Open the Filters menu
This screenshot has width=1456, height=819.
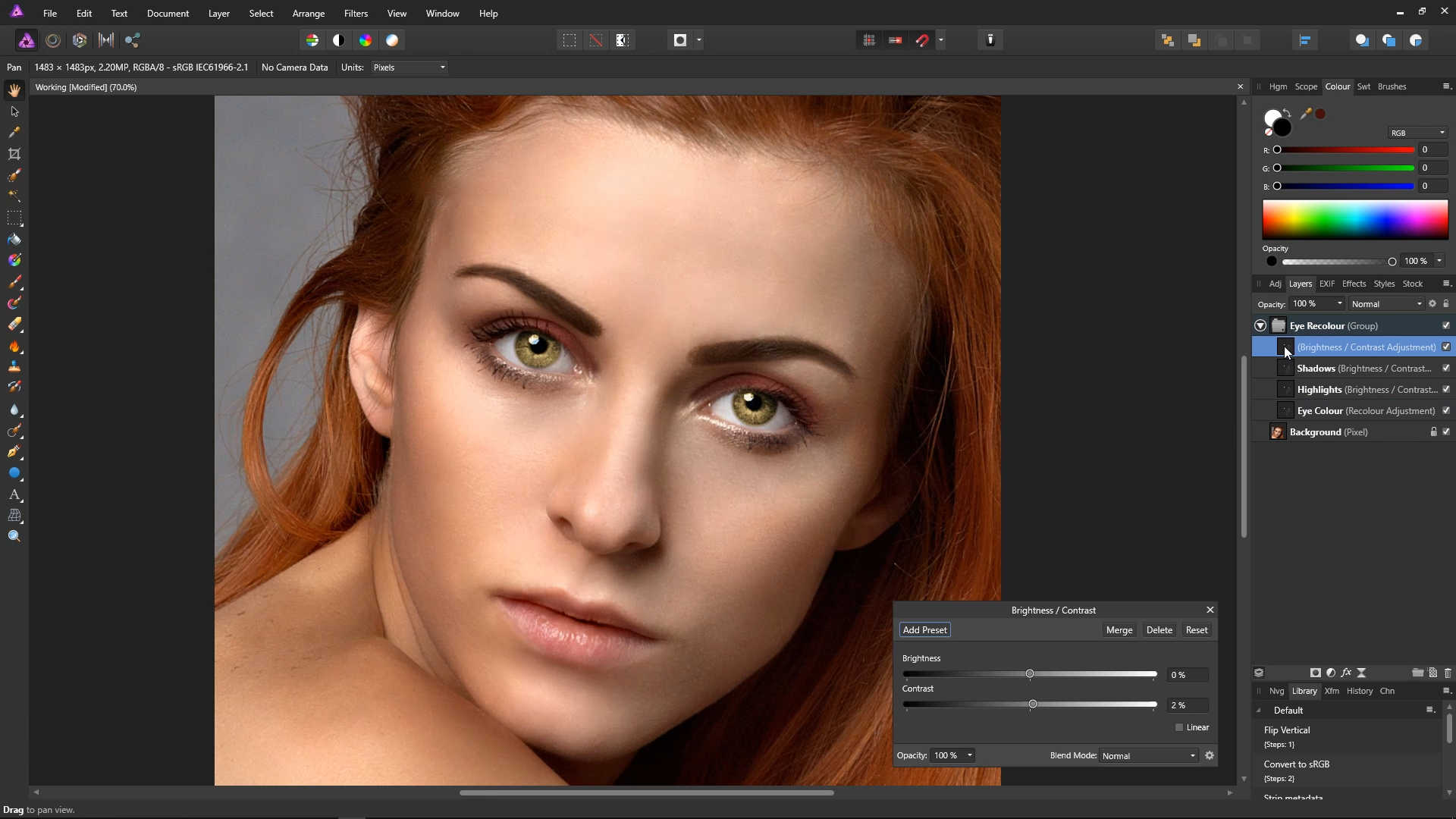coord(356,14)
